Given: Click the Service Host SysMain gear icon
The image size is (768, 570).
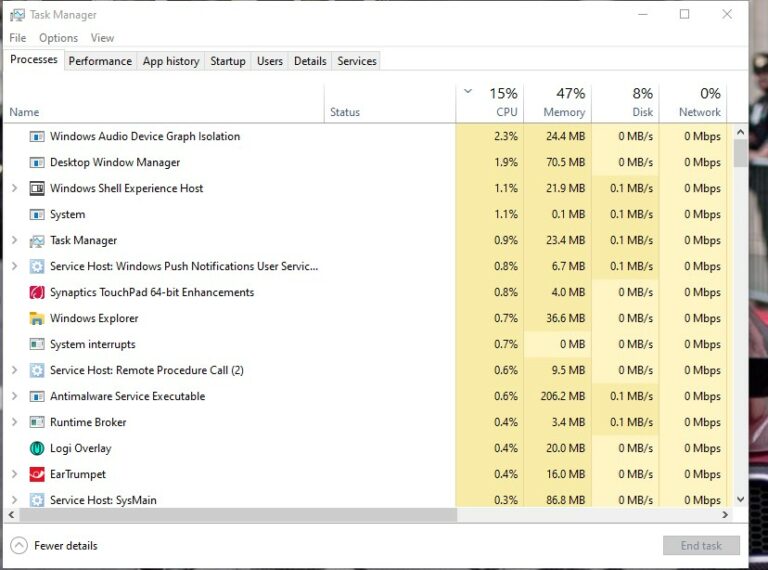Looking at the screenshot, I should click(x=37, y=500).
